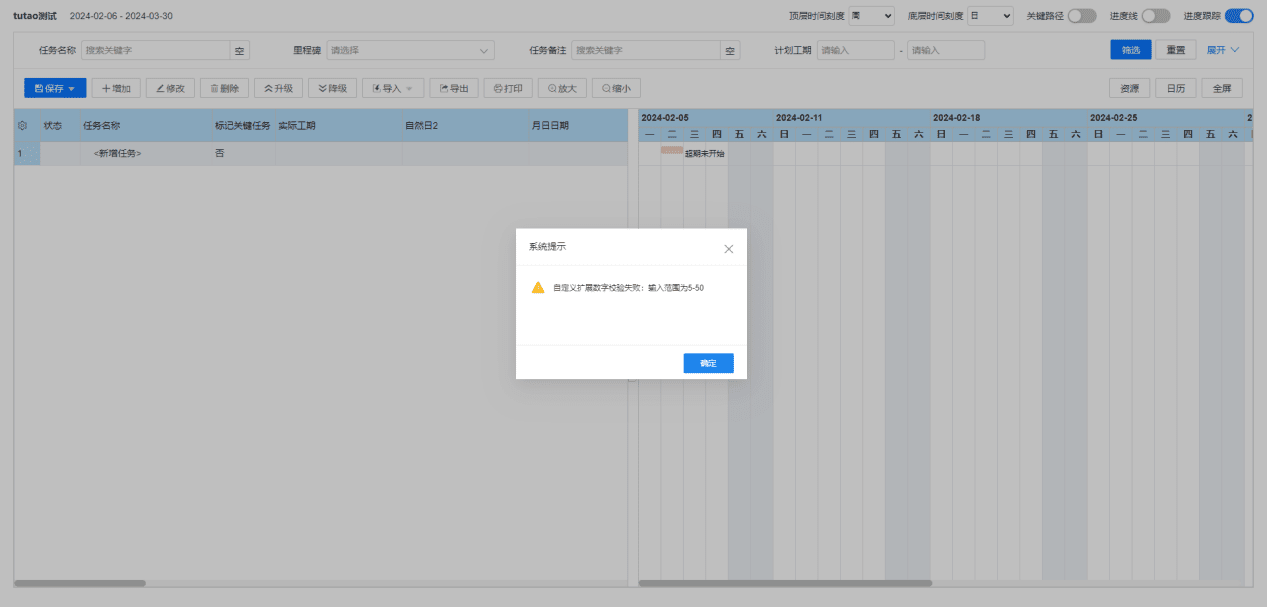Click the task table horizontal scrollbar

[80, 583]
